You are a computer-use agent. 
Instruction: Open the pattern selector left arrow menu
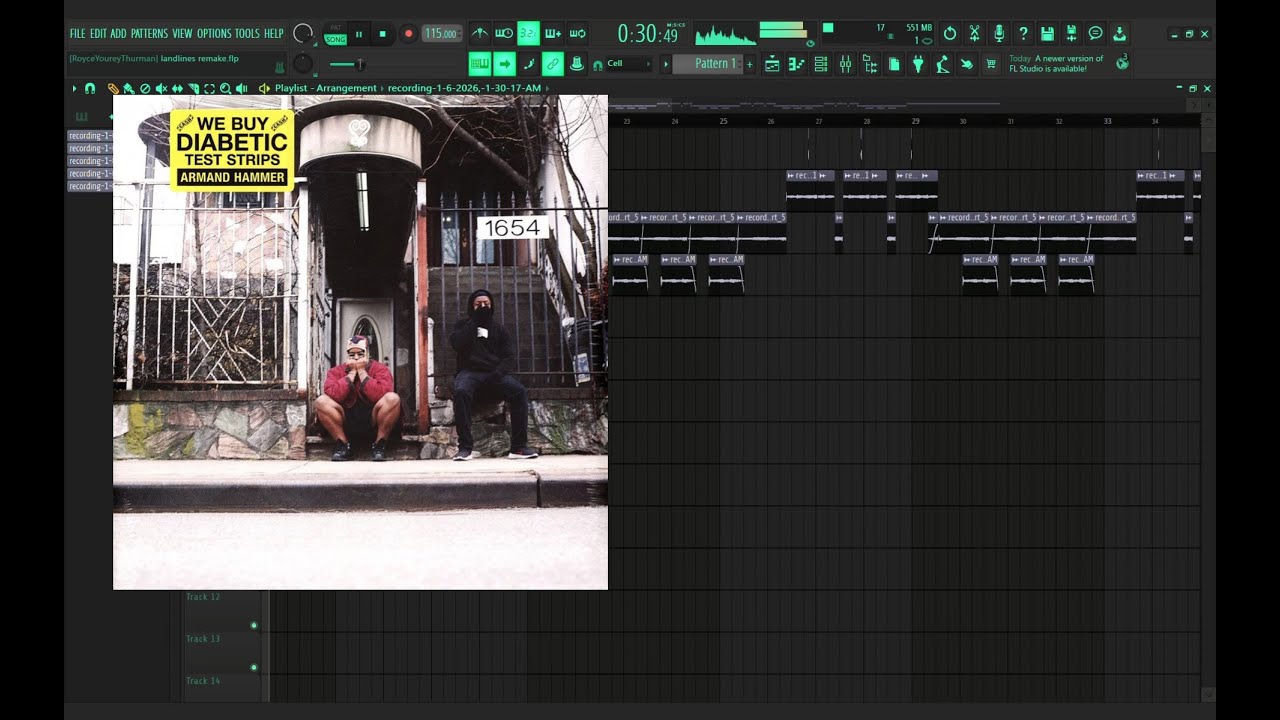[666, 64]
